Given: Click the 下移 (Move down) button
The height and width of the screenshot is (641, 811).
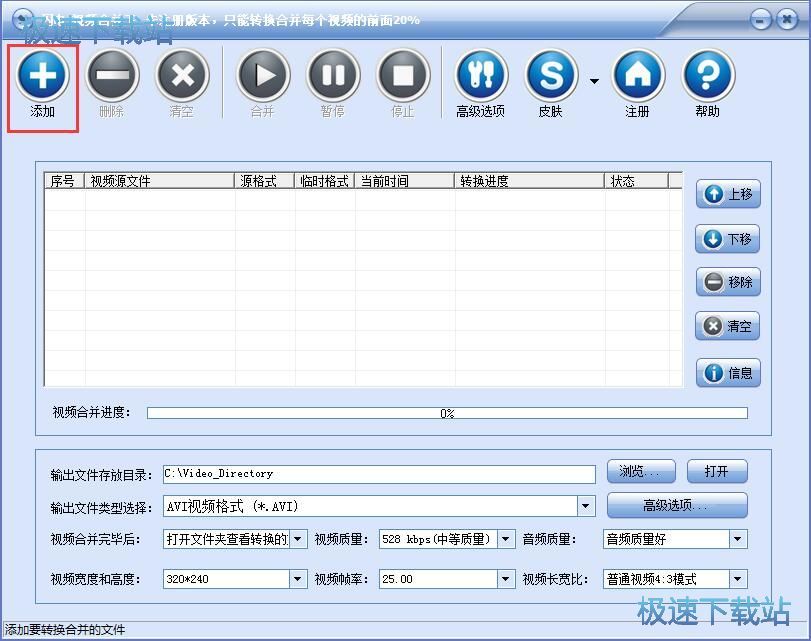Looking at the screenshot, I should pyautogui.click(x=728, y=239).
